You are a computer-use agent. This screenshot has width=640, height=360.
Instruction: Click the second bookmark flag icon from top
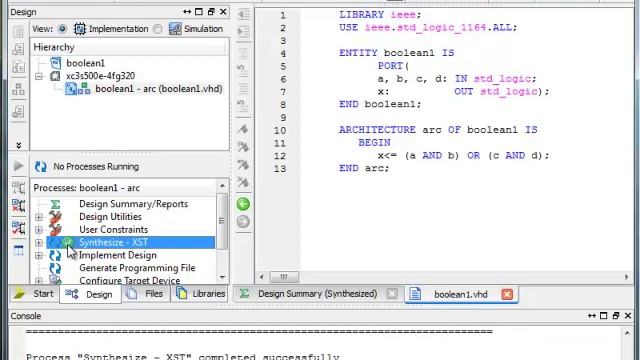click(x=243, y=147)
